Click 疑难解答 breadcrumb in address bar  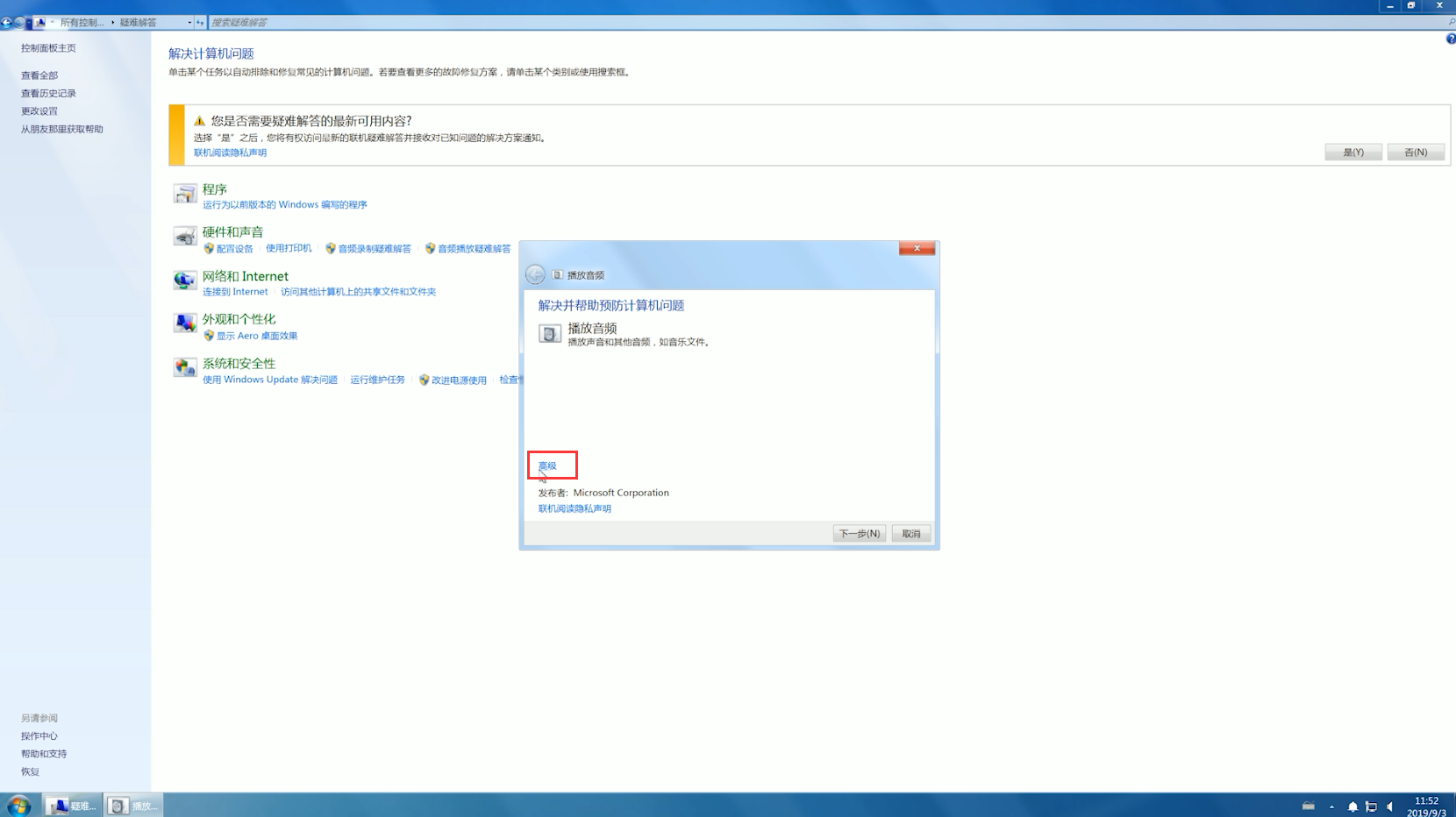click(138, 22)
